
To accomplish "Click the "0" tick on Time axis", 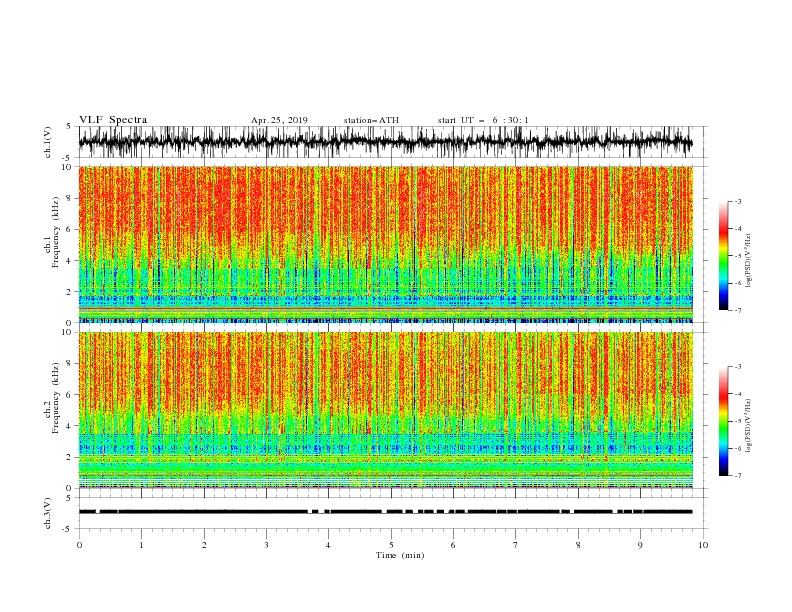I will (x=79, y=545).
